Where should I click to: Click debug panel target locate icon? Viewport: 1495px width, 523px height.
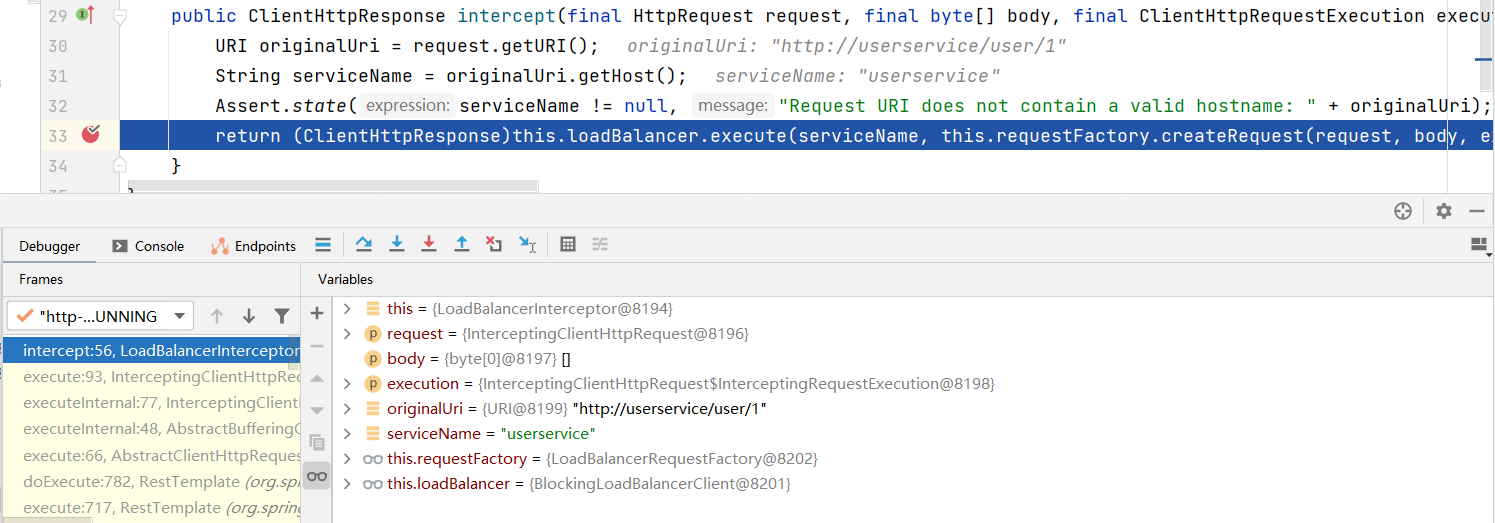click(x=1403, y=211)
